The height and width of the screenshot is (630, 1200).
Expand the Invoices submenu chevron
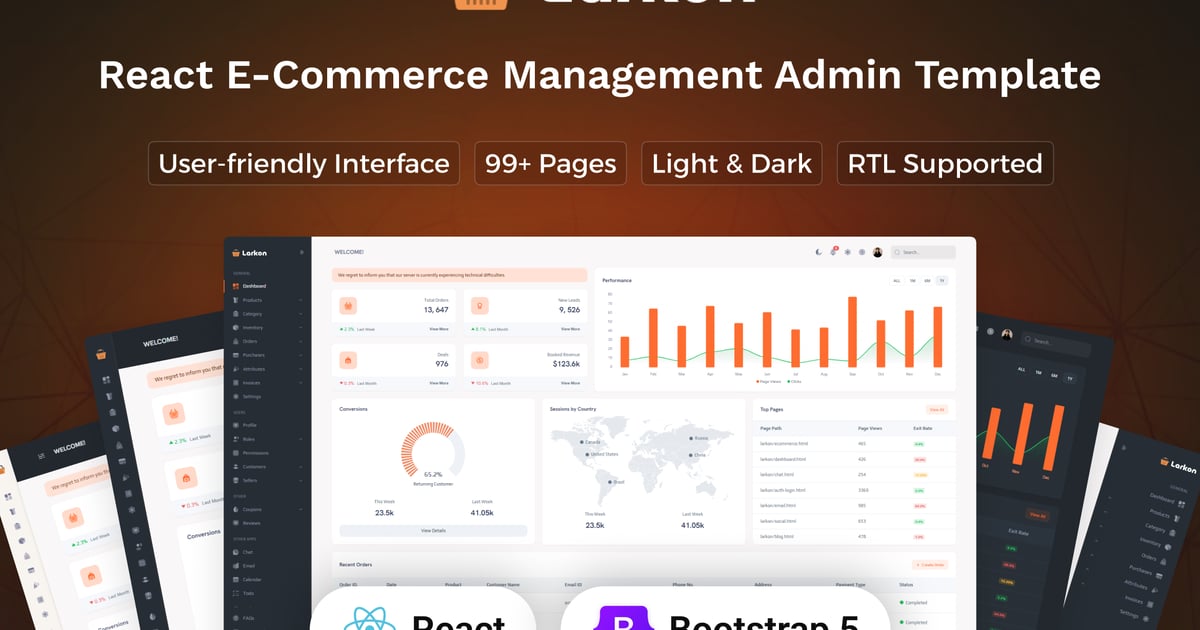tap(300, 383)
